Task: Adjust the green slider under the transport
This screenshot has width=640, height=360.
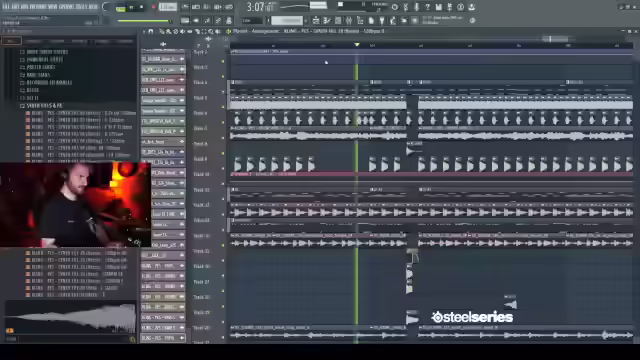Action: tap(144, 21)
